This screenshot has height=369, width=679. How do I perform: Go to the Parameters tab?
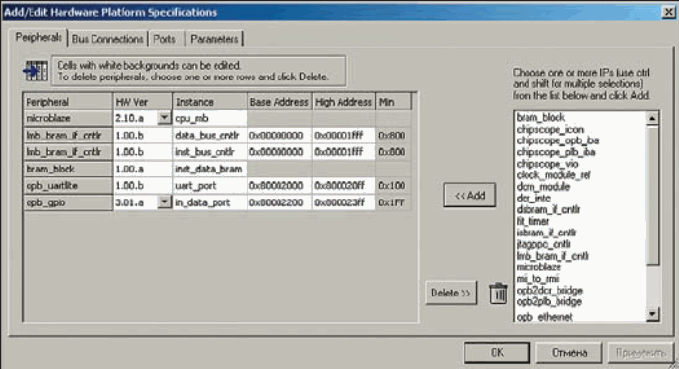point(214,39)
